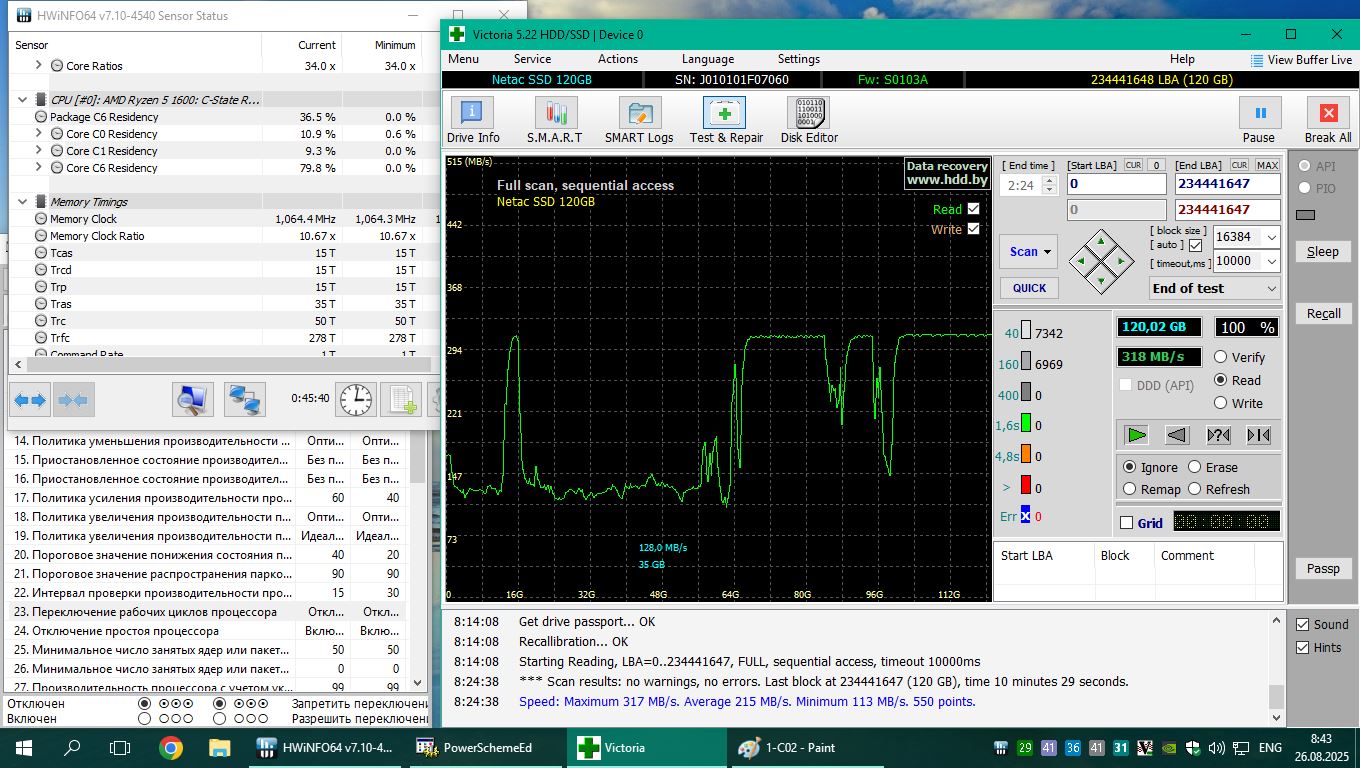Click the reverse scan arrow button
The height and width of the screenshot is (768, 1360).
(x=1177, y=435)
